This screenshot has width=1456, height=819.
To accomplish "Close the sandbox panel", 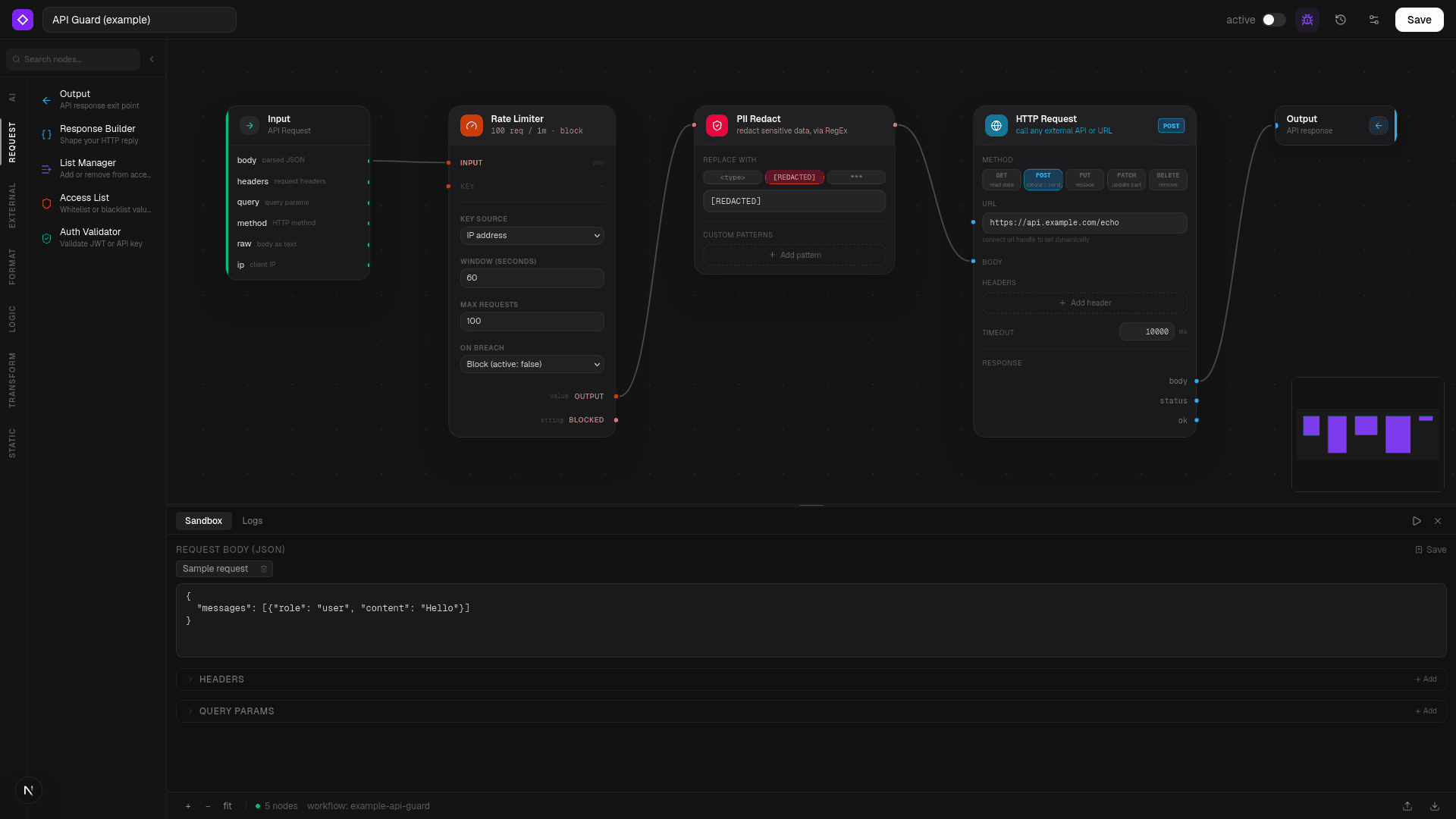I will tap(1438, 521).
